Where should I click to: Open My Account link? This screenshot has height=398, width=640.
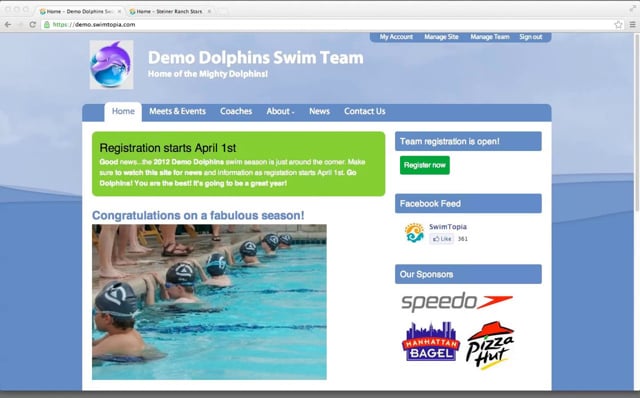click(396, 37)
